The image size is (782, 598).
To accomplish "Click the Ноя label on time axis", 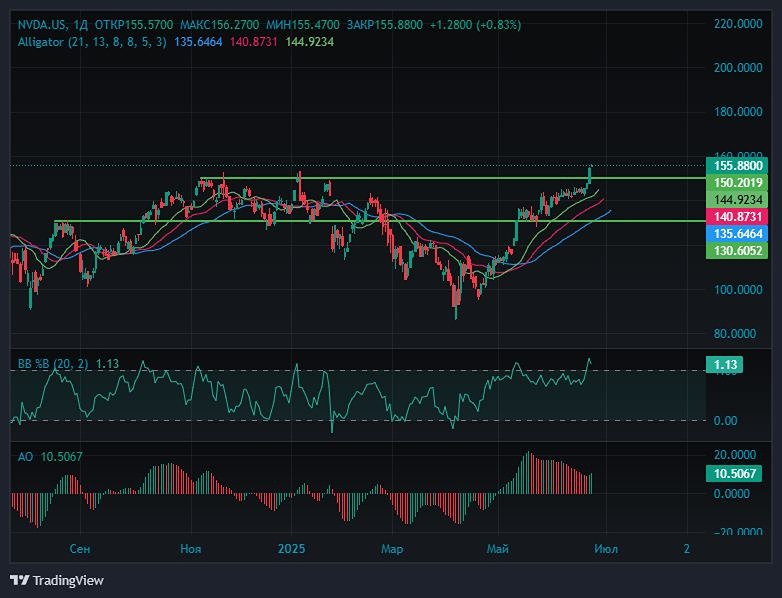I will [x=191, y=549].
